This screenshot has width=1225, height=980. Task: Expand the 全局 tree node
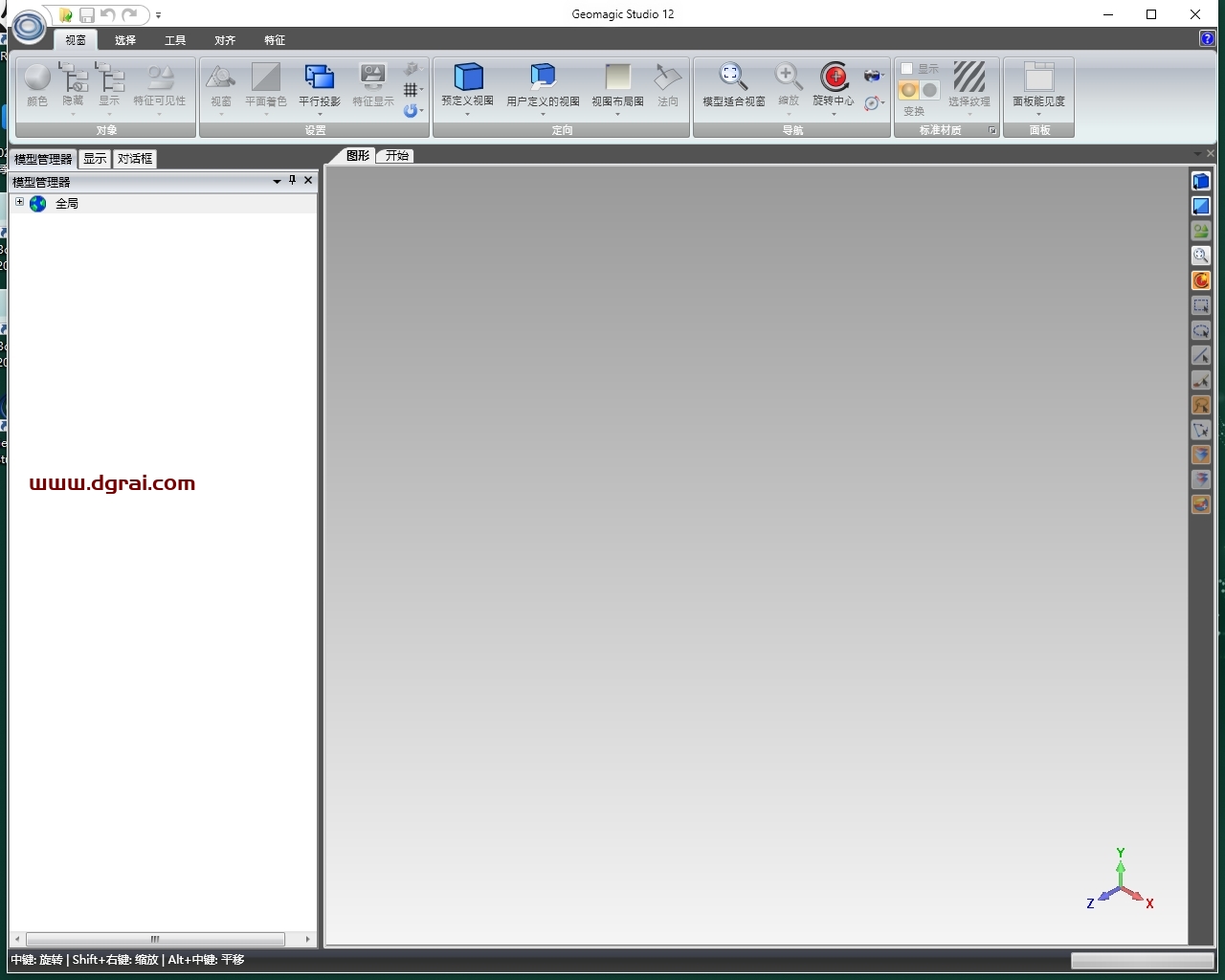(x=19, y=202)
